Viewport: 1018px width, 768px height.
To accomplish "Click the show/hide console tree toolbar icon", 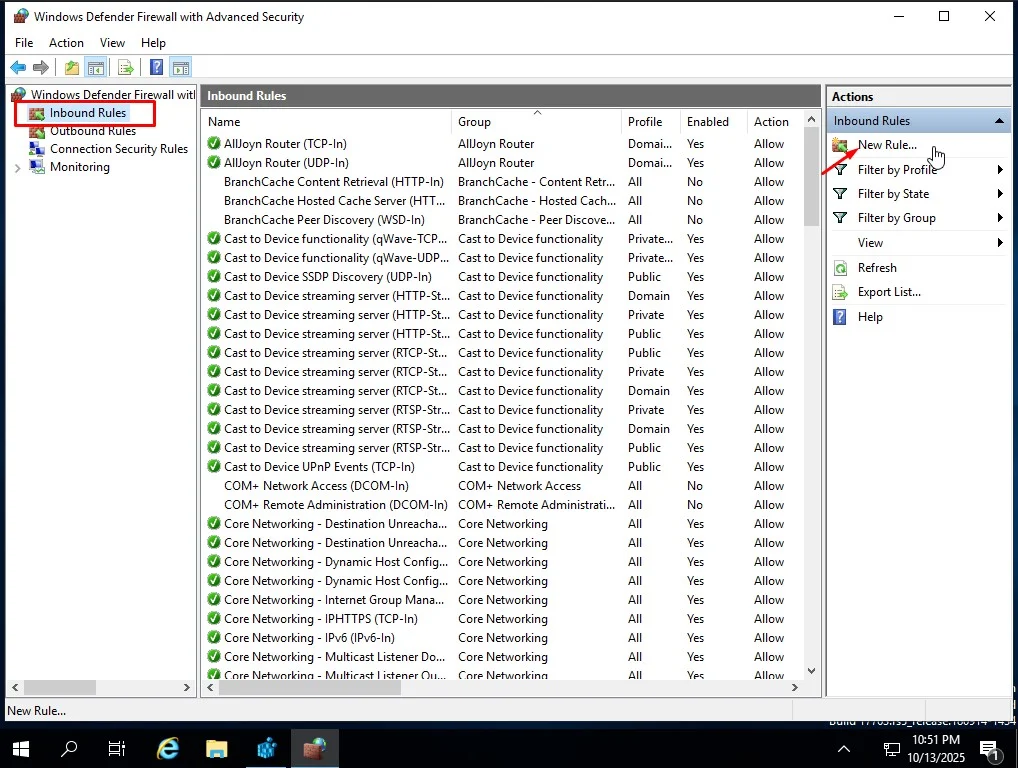I will point(95,67).
